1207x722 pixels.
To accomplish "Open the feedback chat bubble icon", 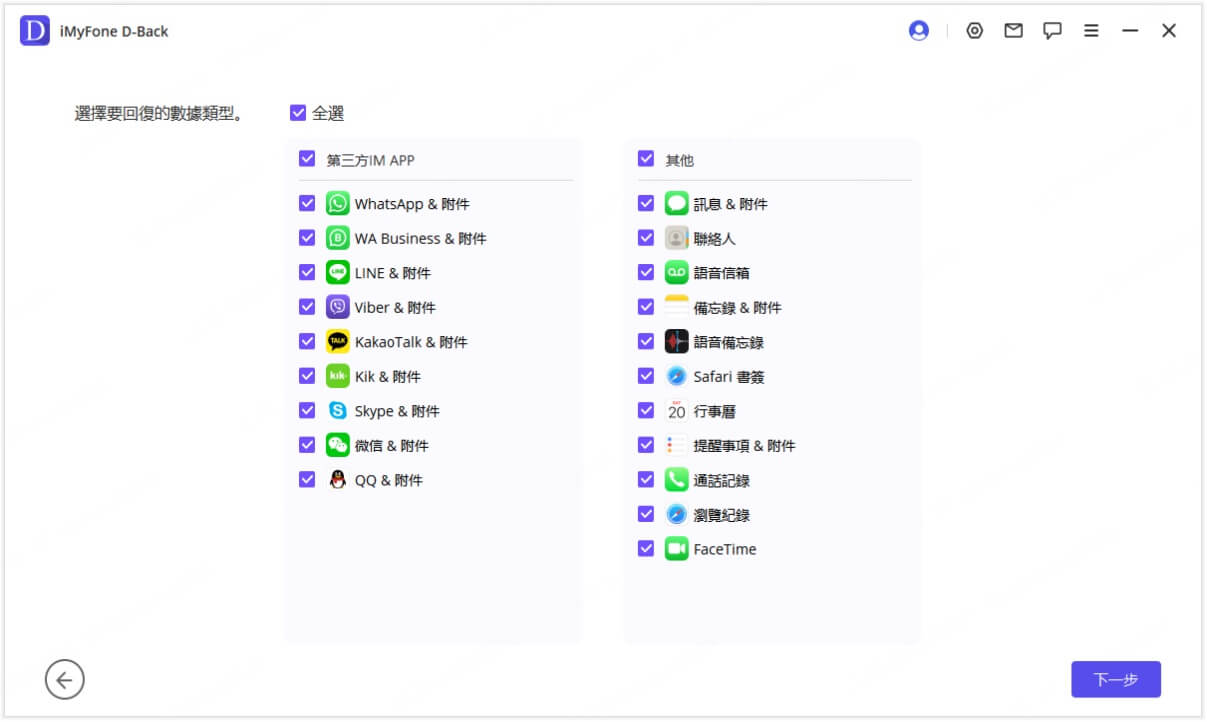I will click(1052, 31).
